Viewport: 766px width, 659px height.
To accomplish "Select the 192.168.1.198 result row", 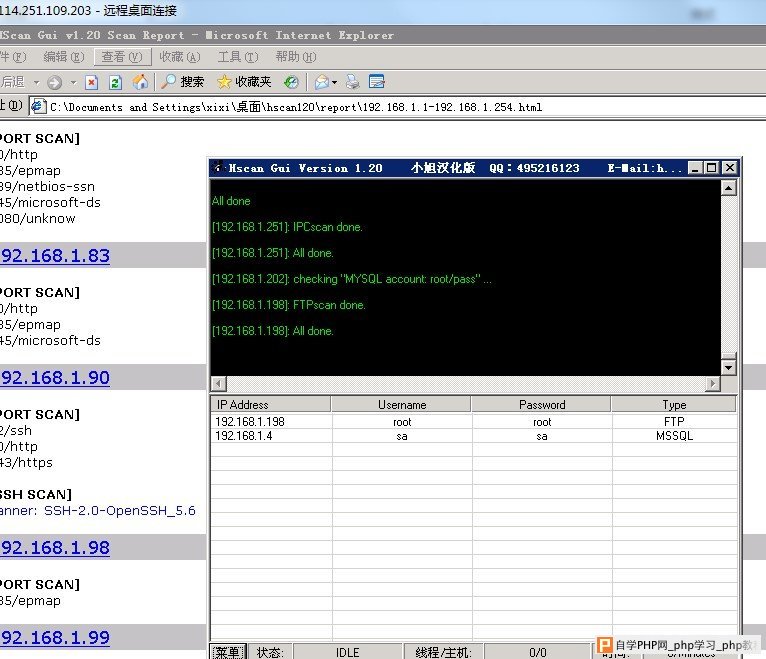I will point(474,422).
